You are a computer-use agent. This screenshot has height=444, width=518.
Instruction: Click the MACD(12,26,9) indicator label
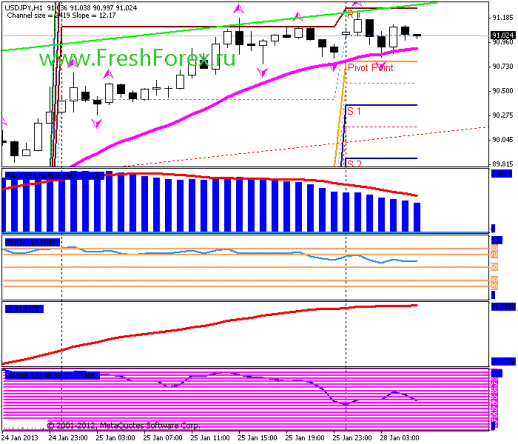pos(53,175)
